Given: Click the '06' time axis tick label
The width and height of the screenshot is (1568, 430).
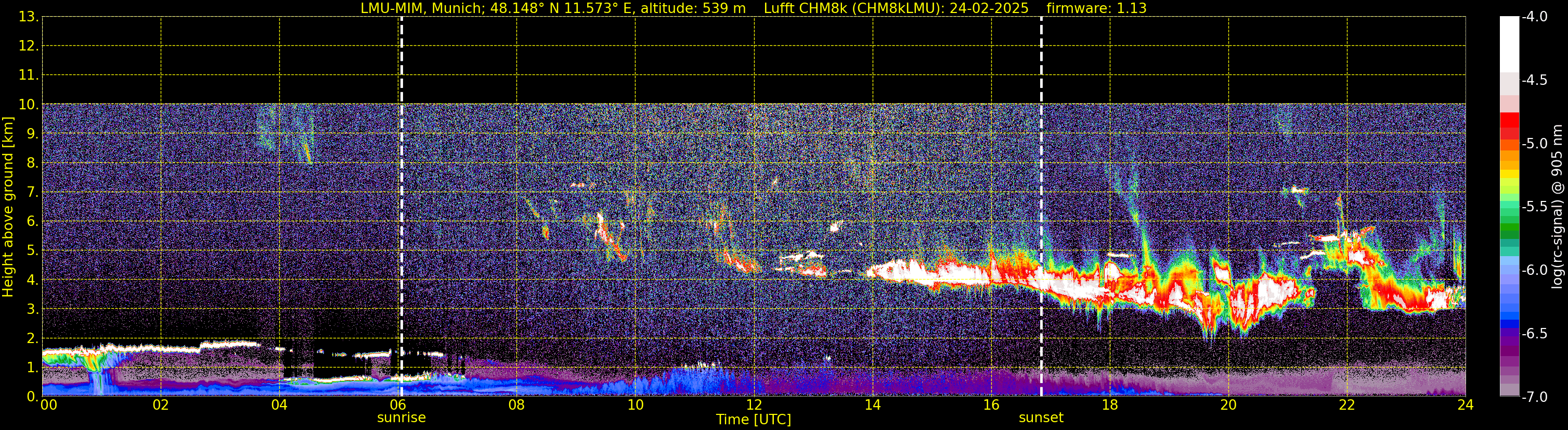Looking at the screenshot, I should pos(398,405).
